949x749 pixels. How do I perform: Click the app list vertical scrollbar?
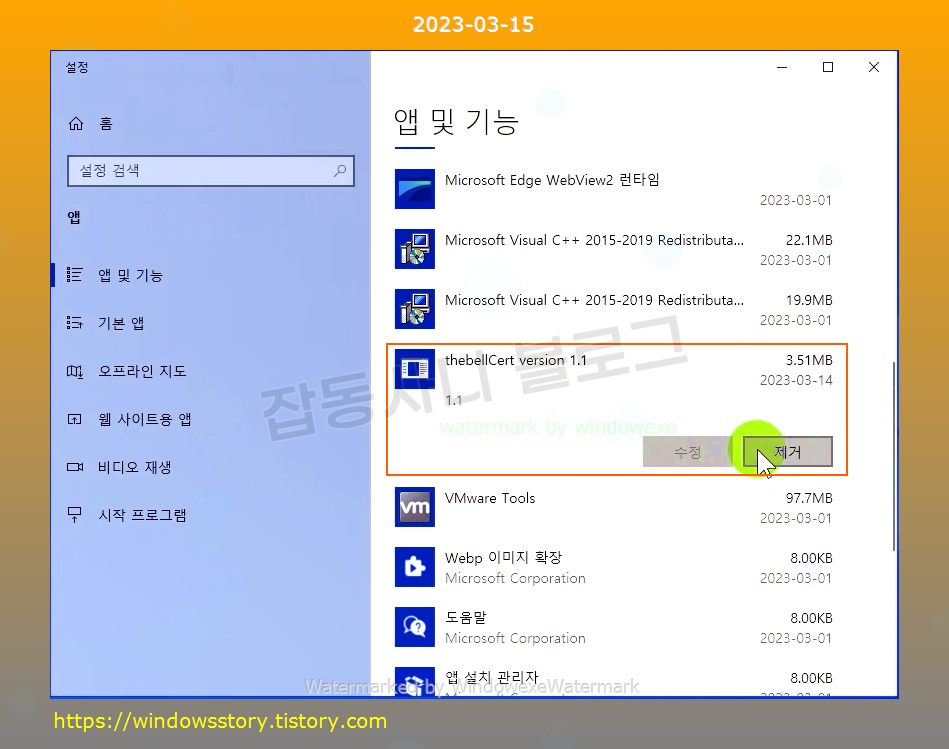[x=894, y=456]
